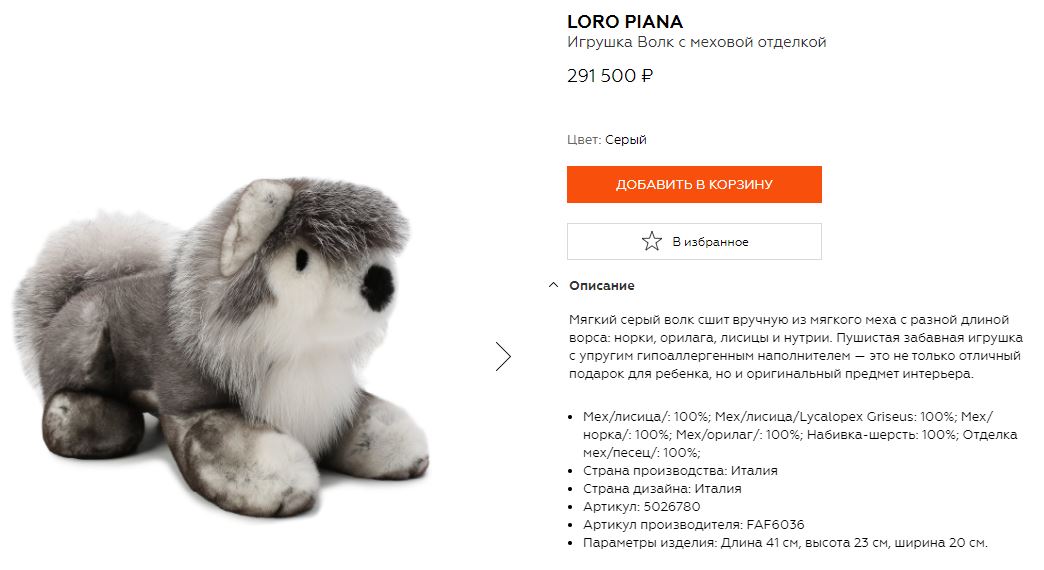Click the Артикул: 5026780 line
The height and width of the screenshot is (570, 1044).
(x=641, y=506)
